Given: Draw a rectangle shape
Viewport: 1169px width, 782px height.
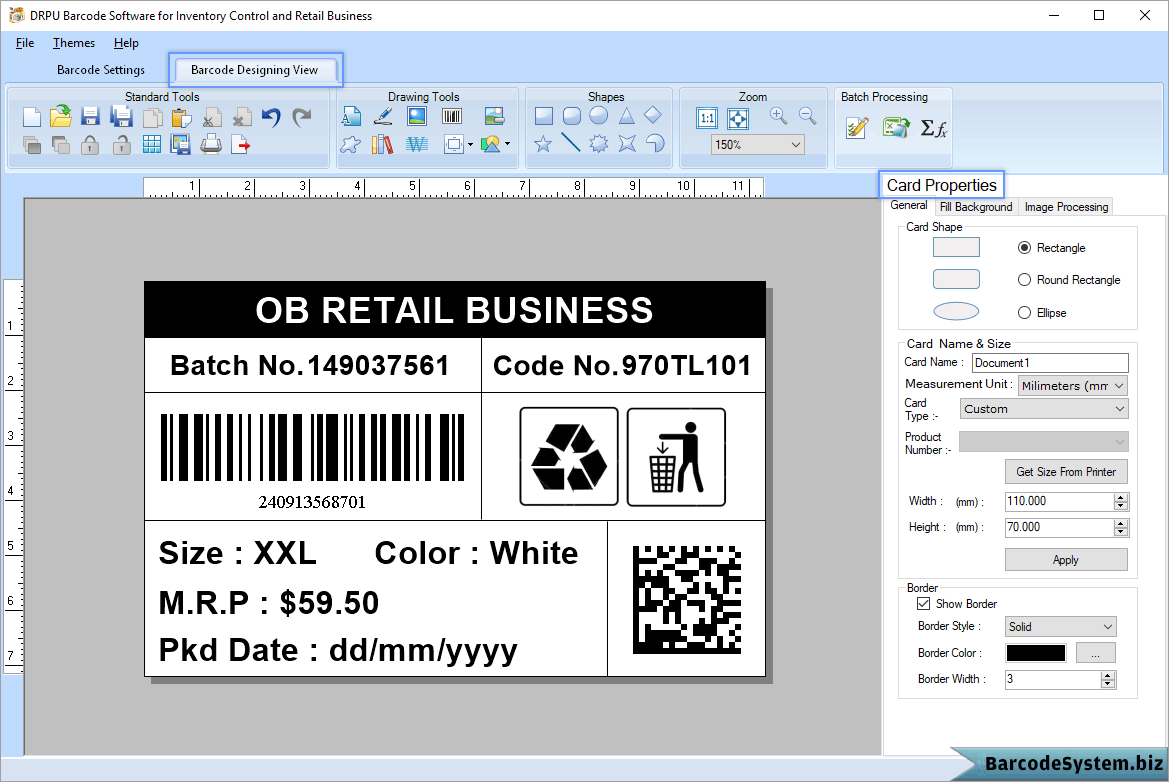Looking at the screenshot, I should [543, 116].
